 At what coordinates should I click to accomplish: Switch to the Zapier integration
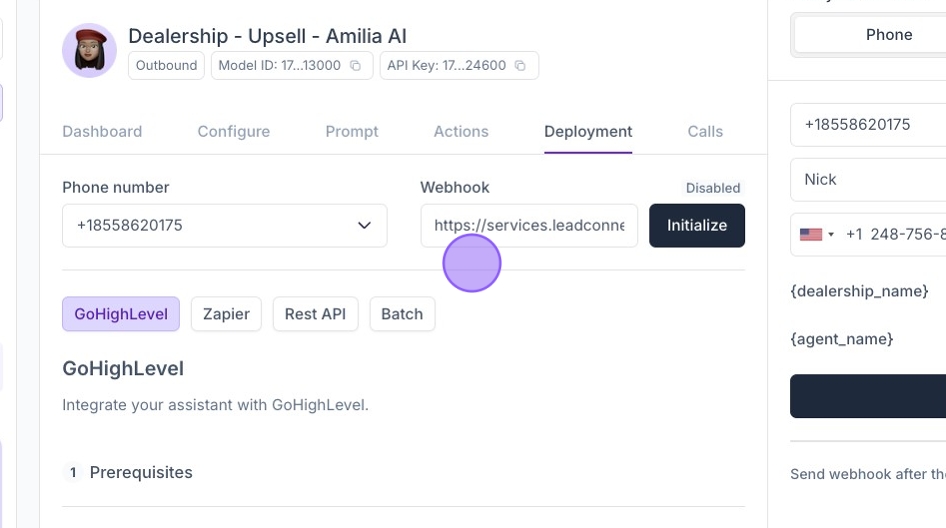pyautogui.click(x=226, y=314)
